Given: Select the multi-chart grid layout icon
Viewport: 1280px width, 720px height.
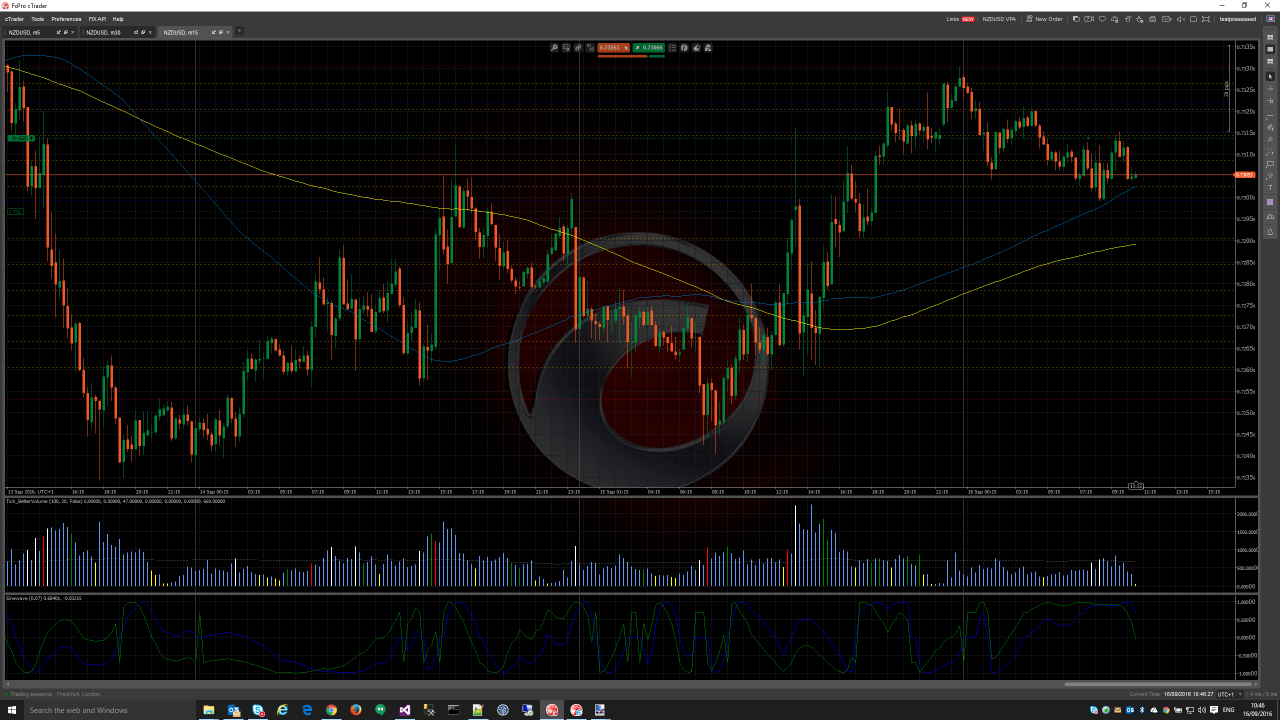Looking at the screenshot, I should (1271, 36).
